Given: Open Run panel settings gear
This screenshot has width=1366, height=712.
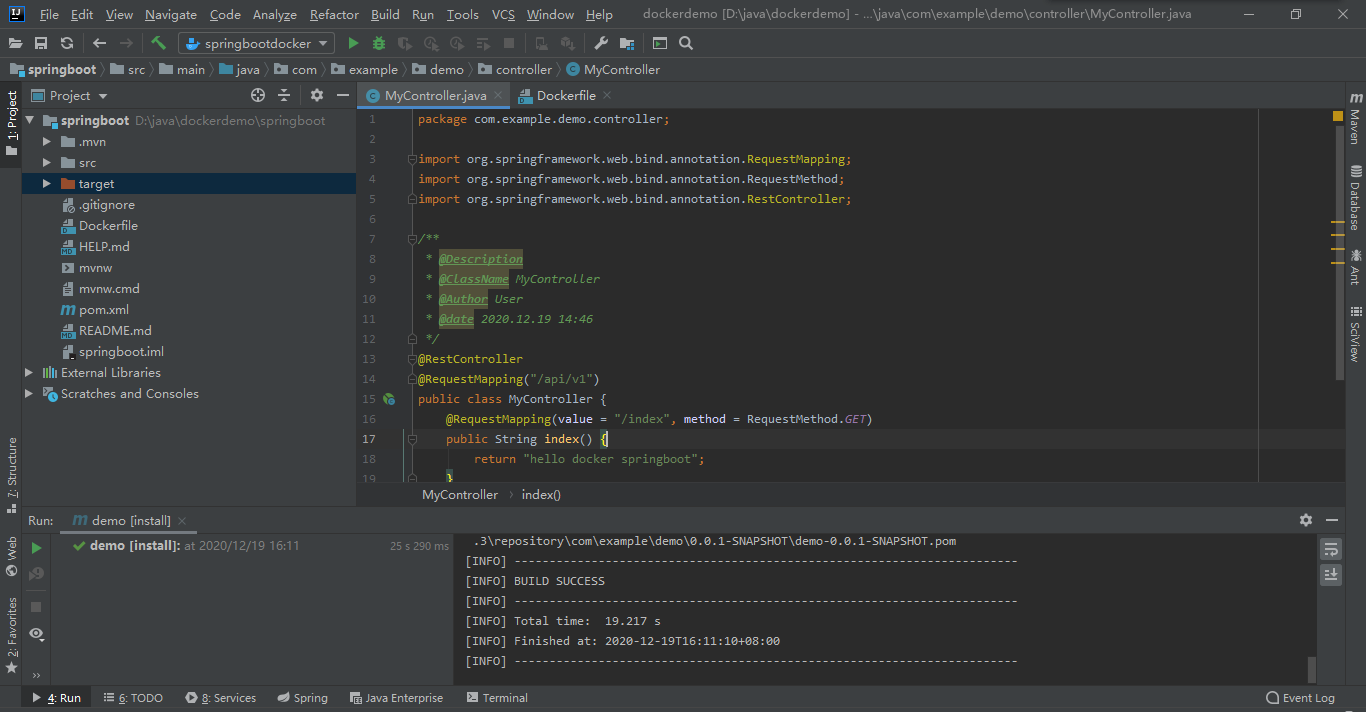Looking at the screenshot, I should coord(1305,520).
